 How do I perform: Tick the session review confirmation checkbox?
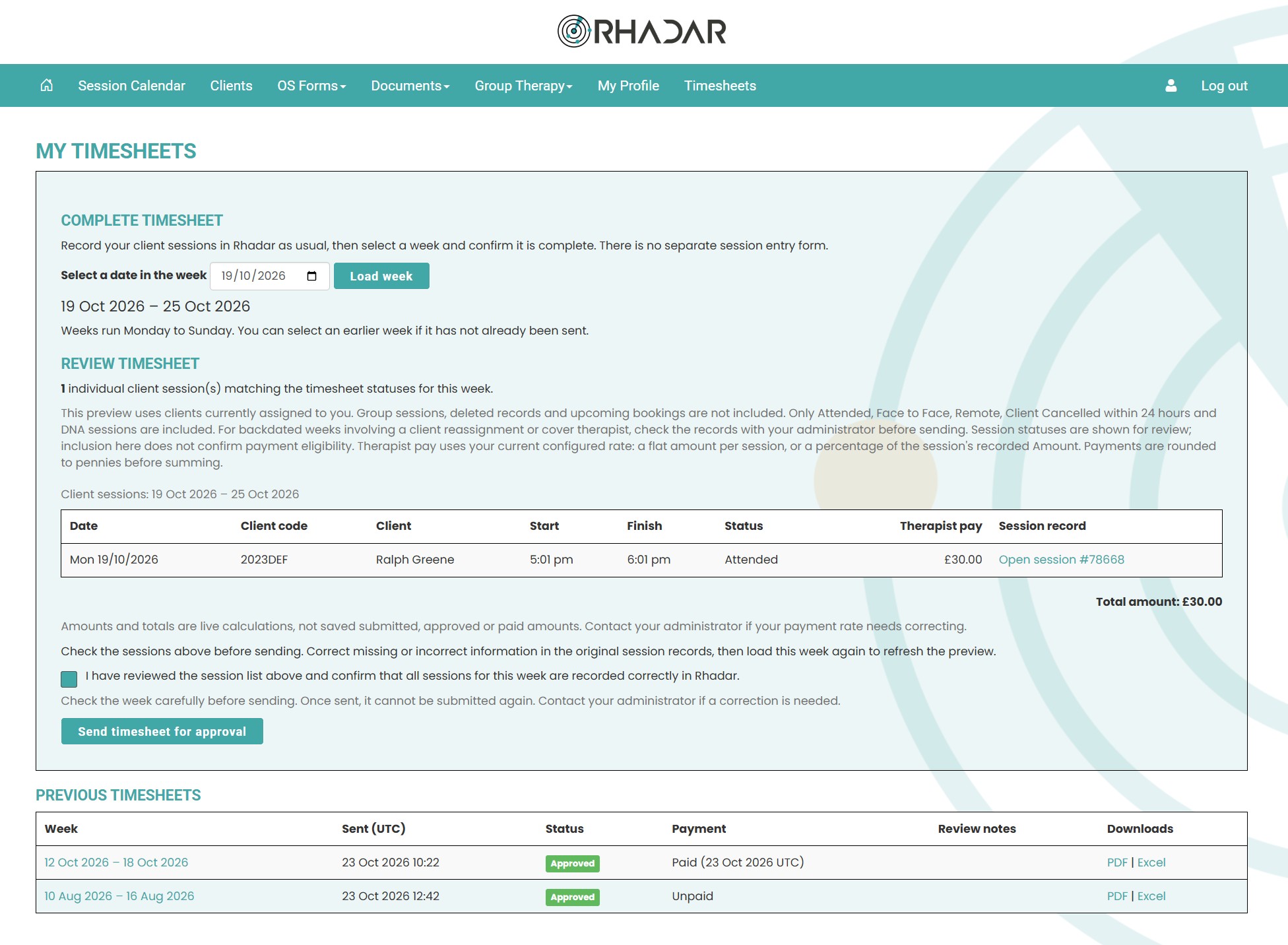(x=69, y=678)
